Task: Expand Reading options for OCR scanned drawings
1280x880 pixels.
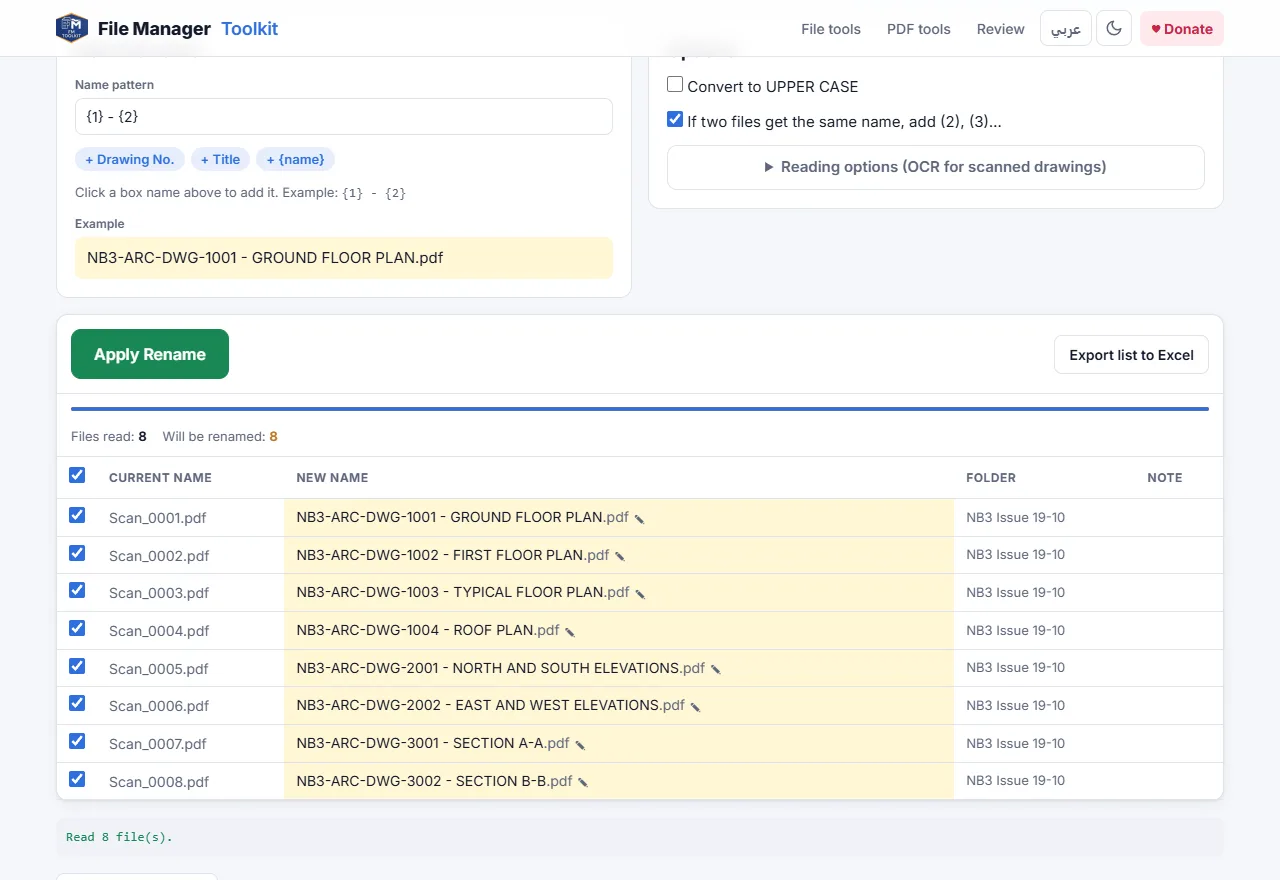Action: (936, 167)
